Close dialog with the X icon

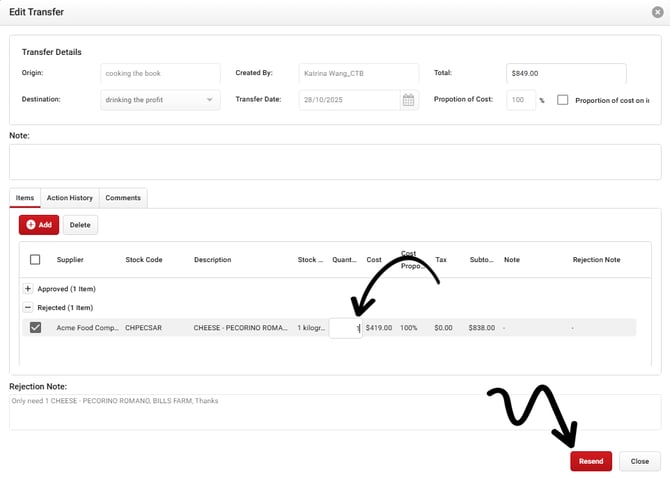[x=657, y=12]
